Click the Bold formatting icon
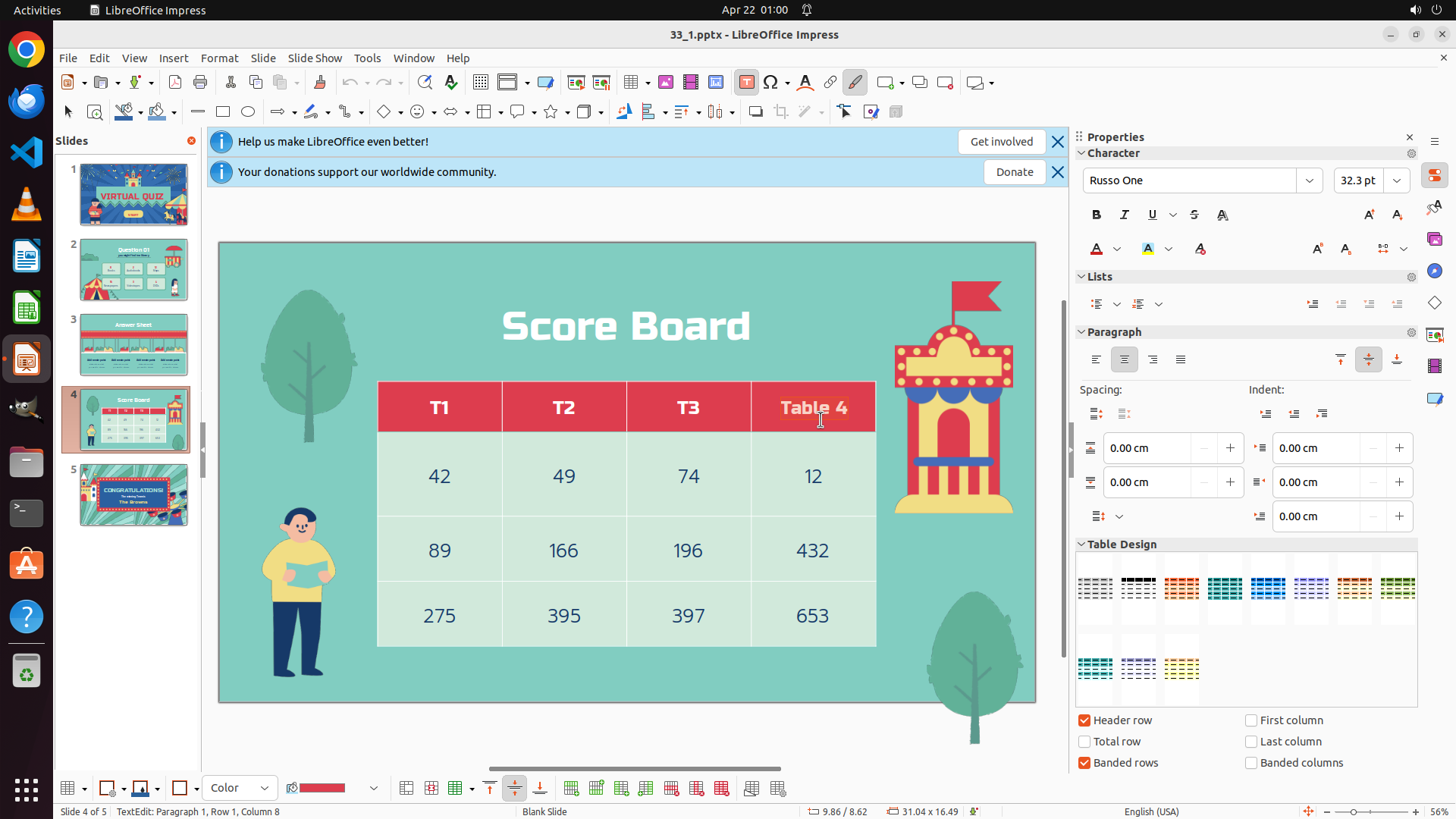 click(1097, 215)
